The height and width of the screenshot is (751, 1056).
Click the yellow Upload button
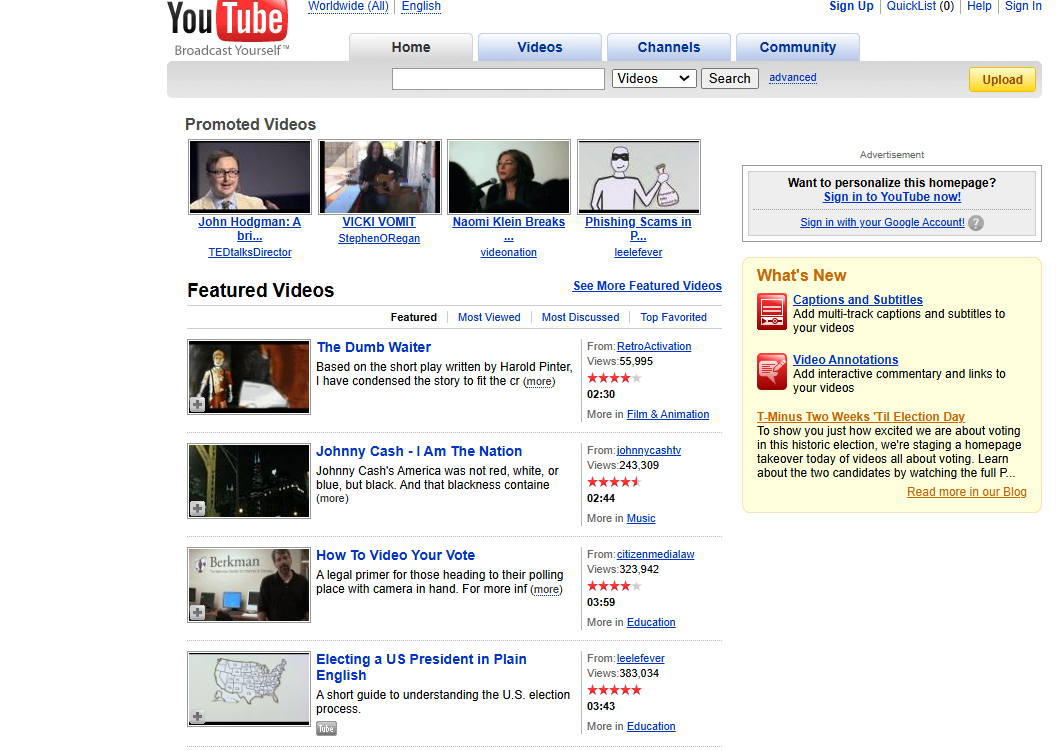click(1002, 79)
